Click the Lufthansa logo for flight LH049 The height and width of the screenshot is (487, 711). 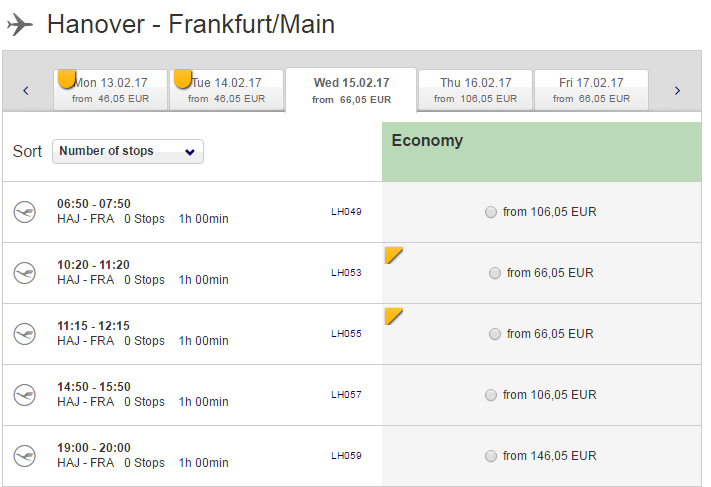pyautogui.click(x=25, y=212)
